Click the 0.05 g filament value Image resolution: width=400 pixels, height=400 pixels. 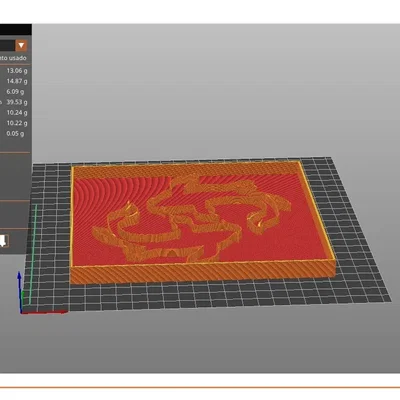(x=15, y=133)
